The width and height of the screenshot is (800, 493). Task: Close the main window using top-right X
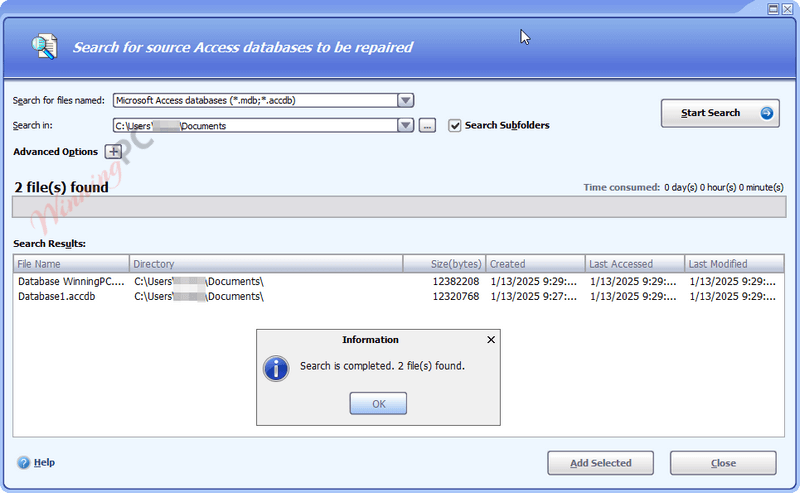pos(787,9)
